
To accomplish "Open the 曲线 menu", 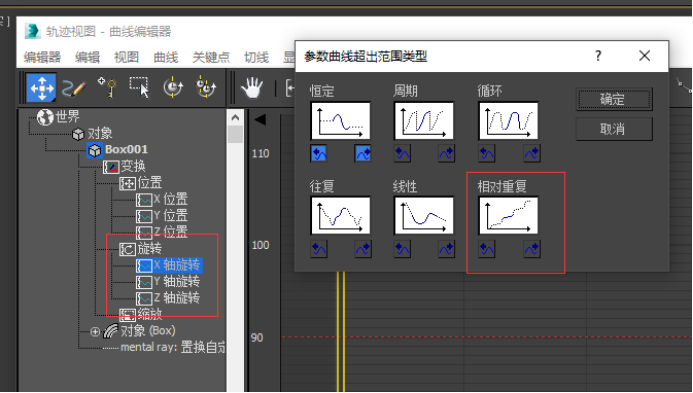I will pos(166,57).
